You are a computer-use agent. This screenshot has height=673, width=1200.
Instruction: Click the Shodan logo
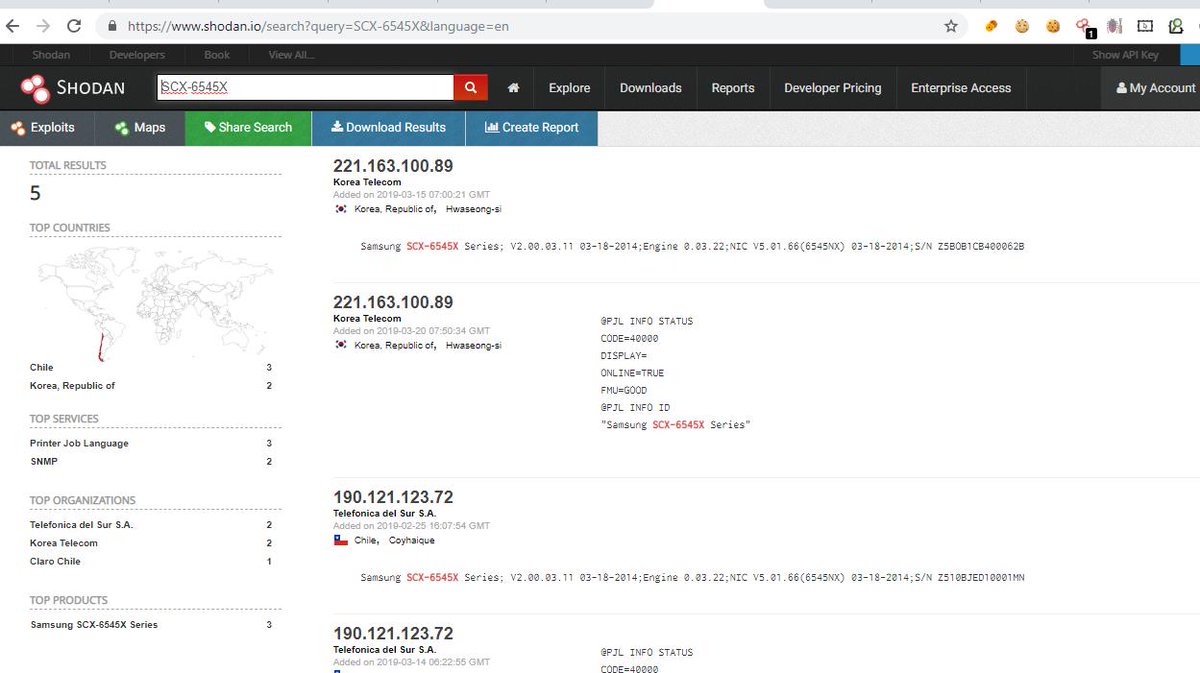pyautogui.click(x=72, y=88)
